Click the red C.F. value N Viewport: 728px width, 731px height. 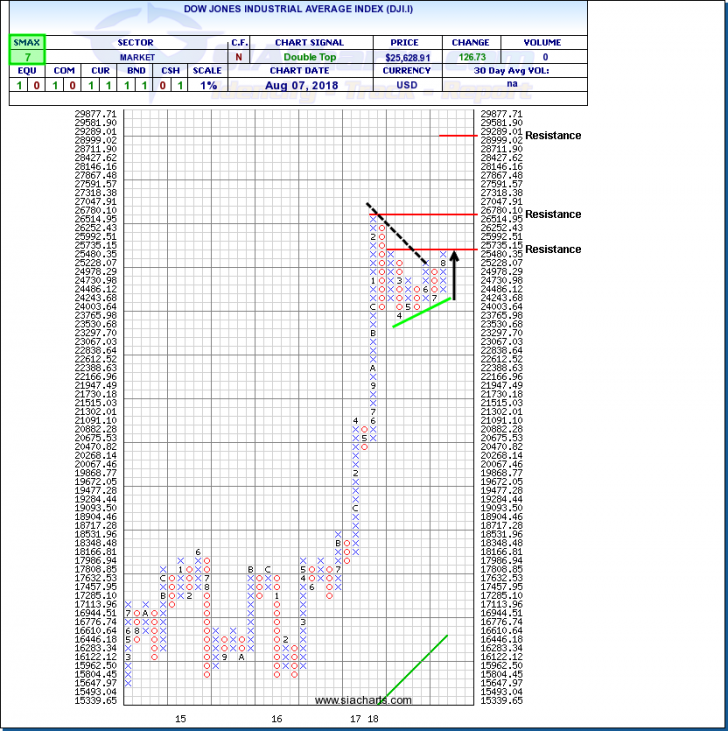[239, 58]
